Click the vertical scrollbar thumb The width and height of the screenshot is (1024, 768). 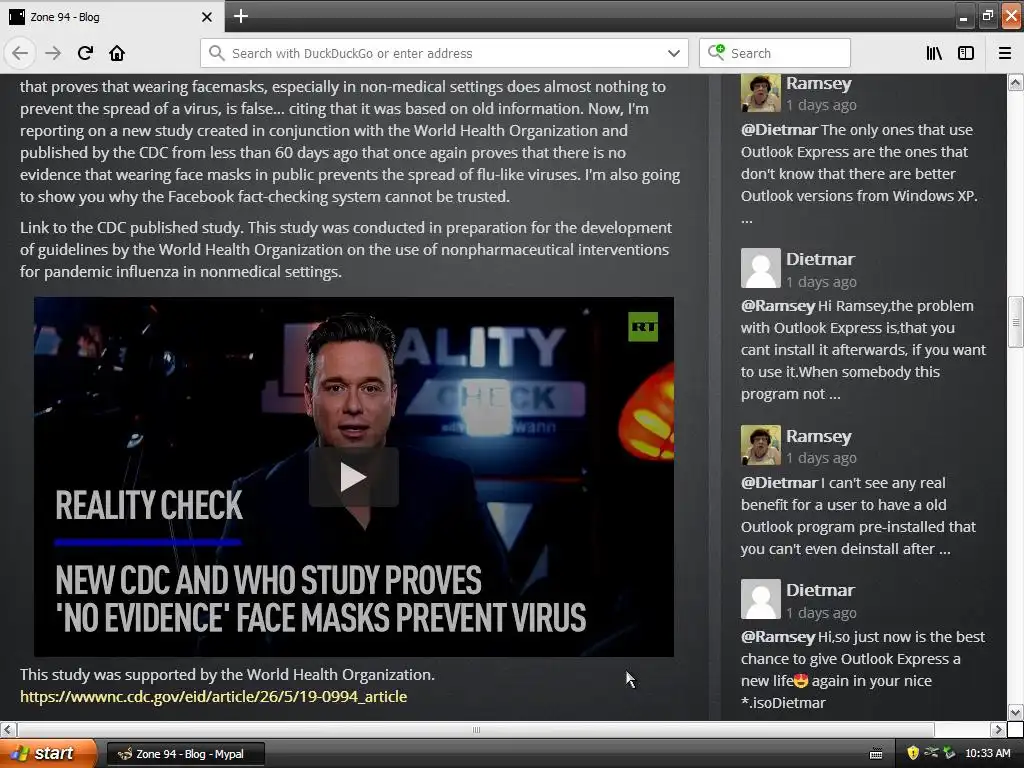[x=1015, y=322]
